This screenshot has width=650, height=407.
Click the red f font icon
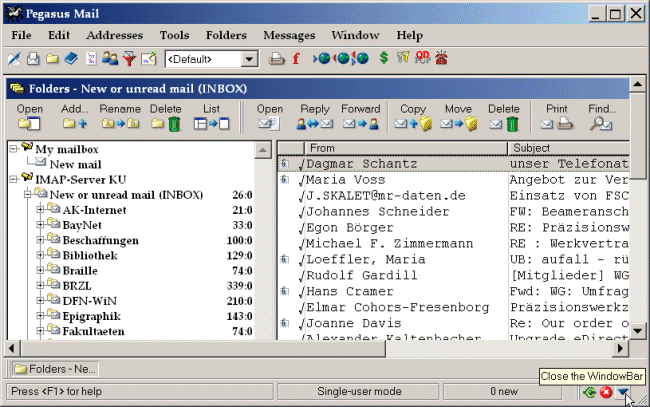coord(296,59)
